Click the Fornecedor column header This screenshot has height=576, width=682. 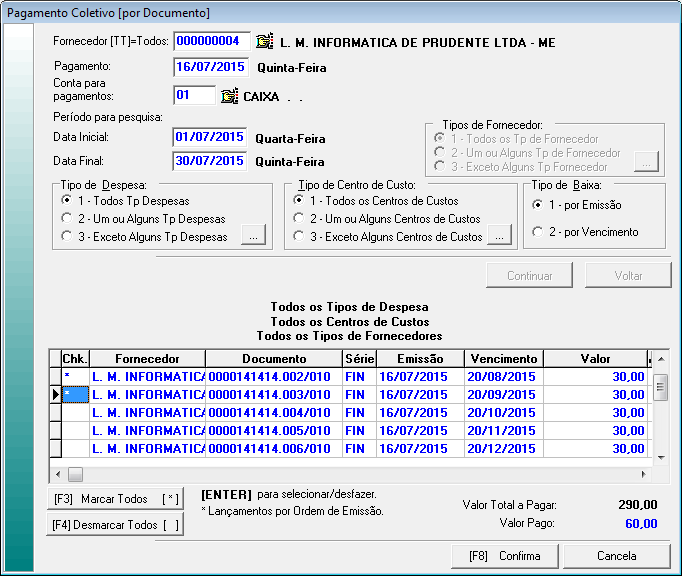click(x=147, y=358)
